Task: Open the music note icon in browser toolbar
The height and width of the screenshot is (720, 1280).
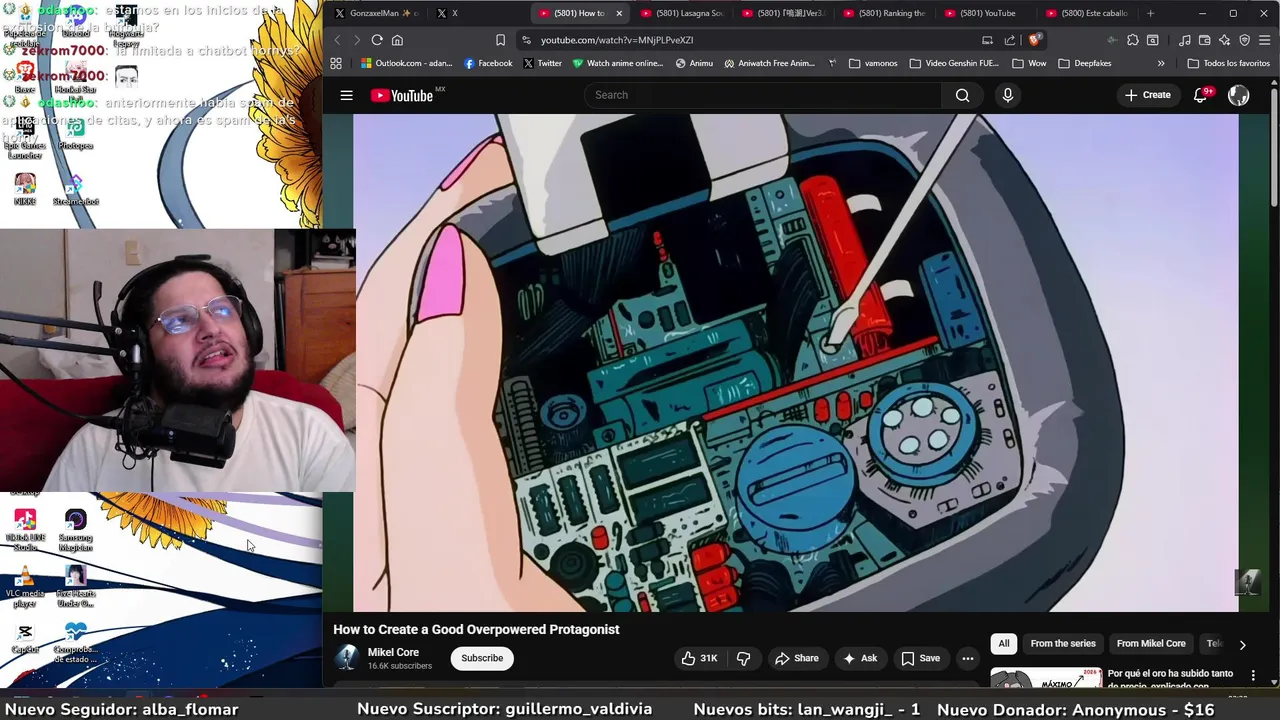Action: tap(1185, 40)
